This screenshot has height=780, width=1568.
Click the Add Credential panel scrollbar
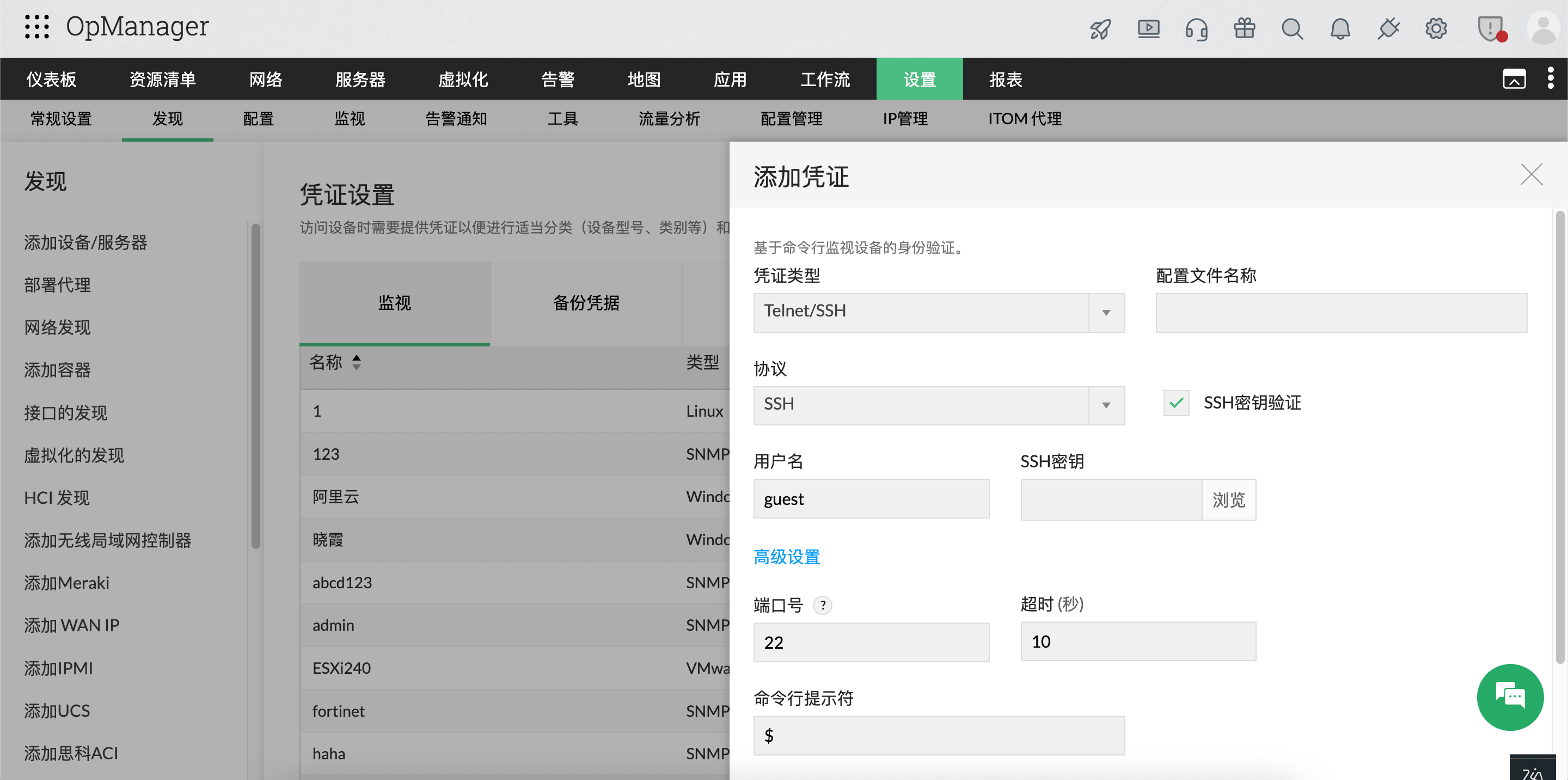[x=1559, y=437]
